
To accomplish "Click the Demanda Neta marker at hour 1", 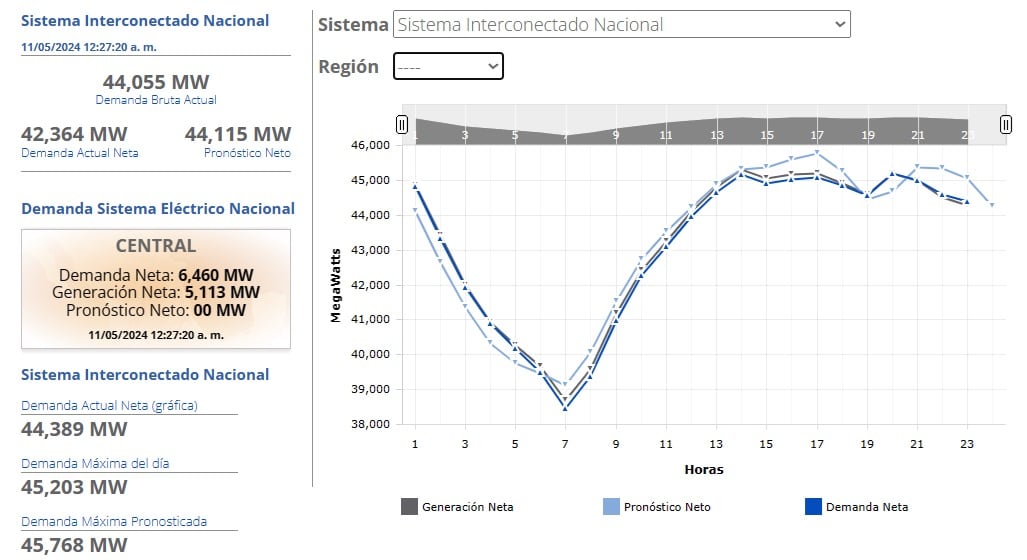I will click(415, 186).
